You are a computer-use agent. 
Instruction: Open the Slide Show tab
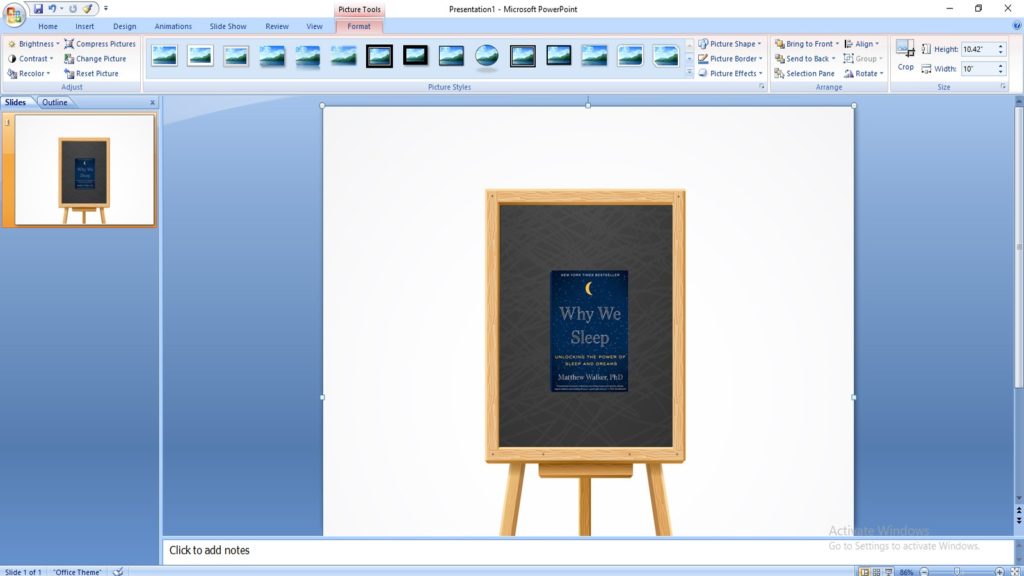(228, 26)
